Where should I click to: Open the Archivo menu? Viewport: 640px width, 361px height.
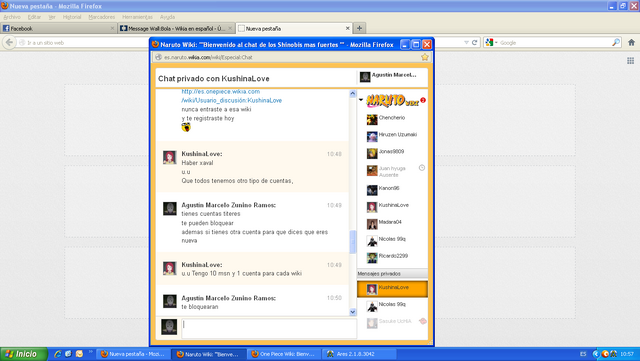12,17
